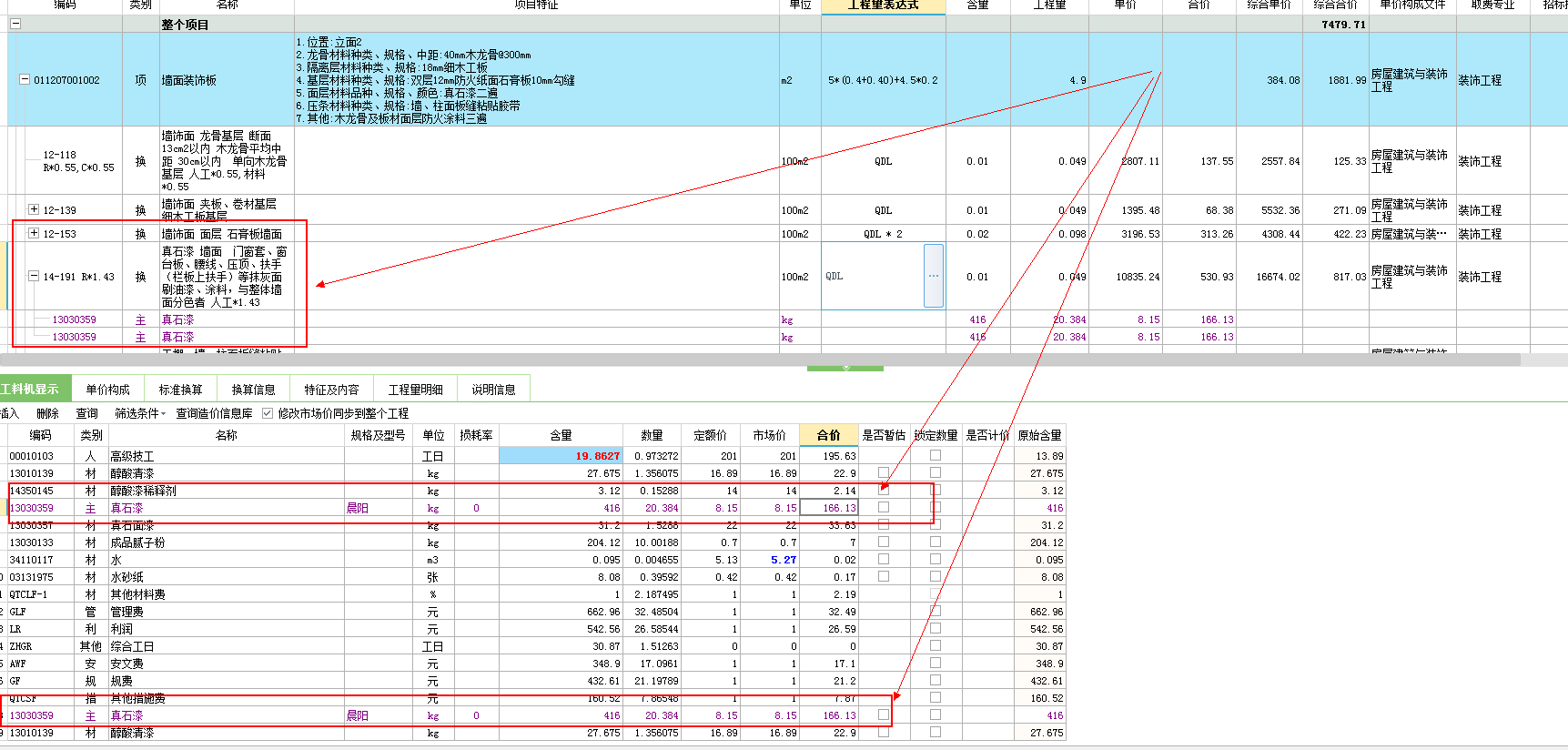Click the 是否暂估 column header
Viewport: 1568px width, 750px height.
coord(884,435)
